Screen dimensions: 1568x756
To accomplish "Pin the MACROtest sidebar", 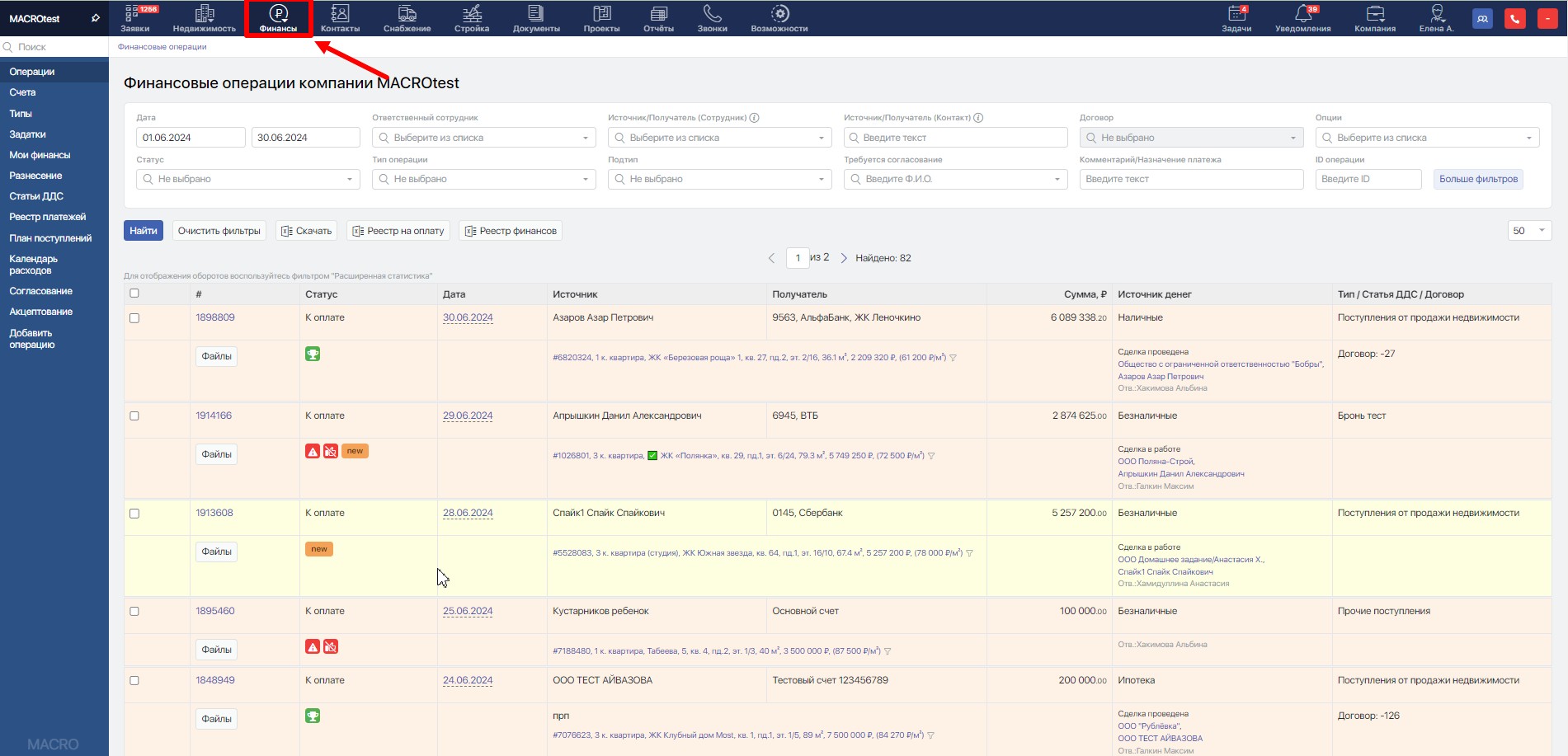I will pyautogui.click(x=96, y=18).
